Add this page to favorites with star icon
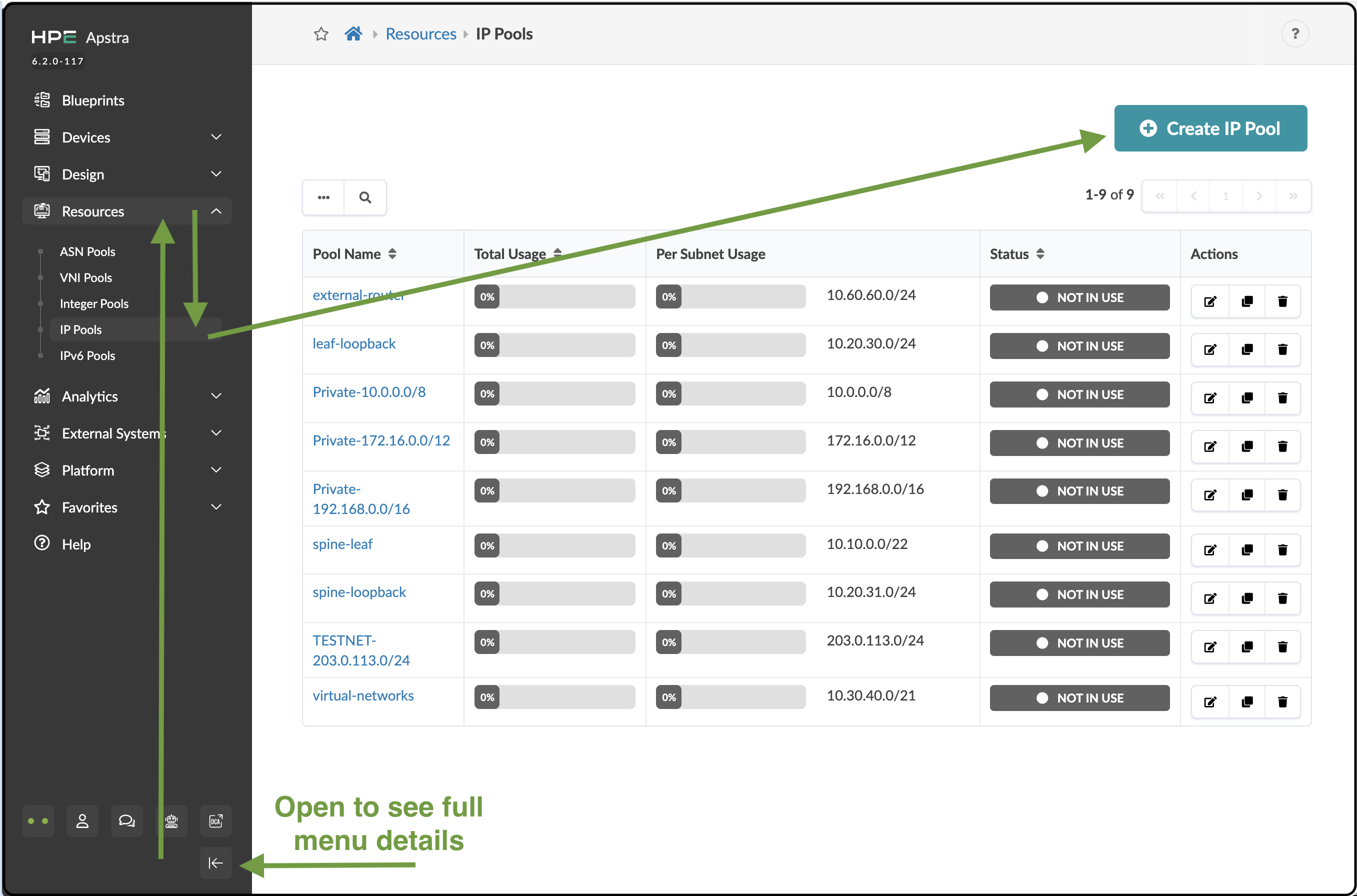Screen dimensions: 1357x896 (321, 34)
